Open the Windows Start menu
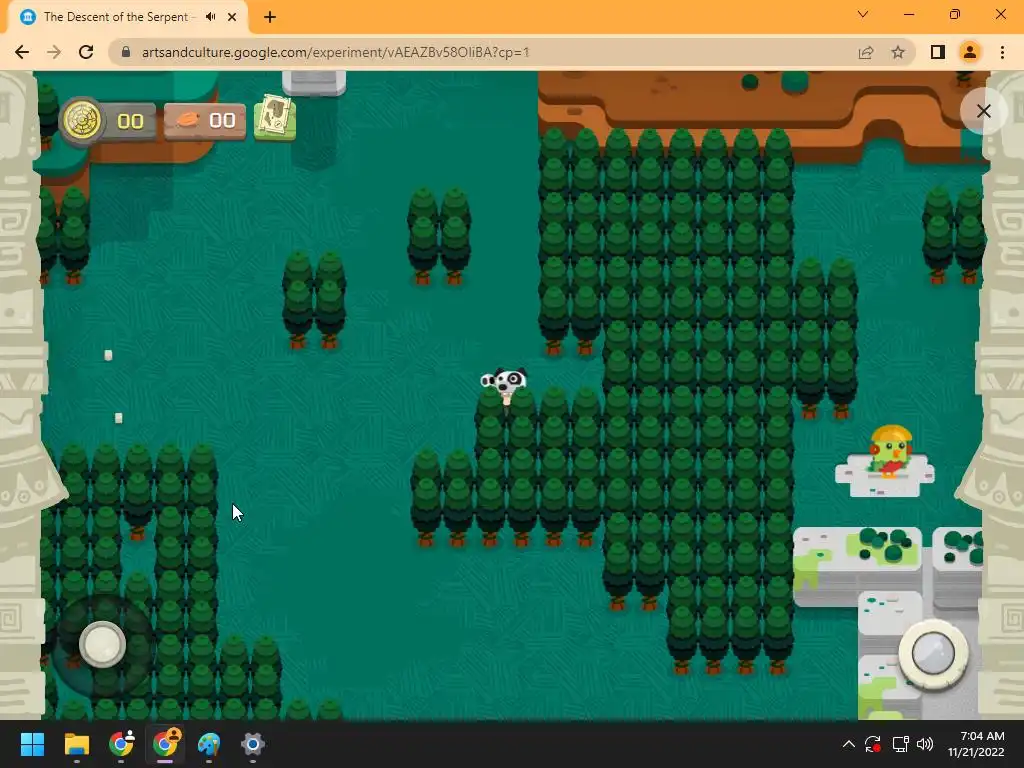The image size is (1024, 768). coord(32,744)
